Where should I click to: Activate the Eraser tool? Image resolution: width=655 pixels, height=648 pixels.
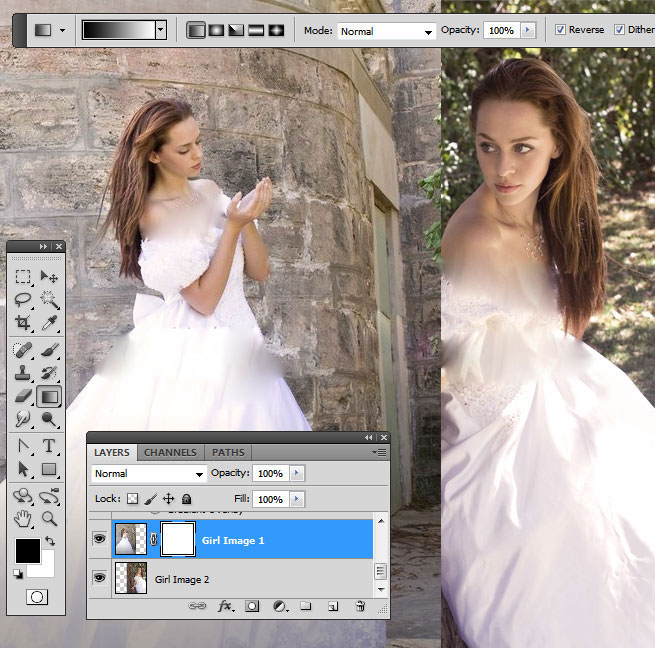[23, 397]
